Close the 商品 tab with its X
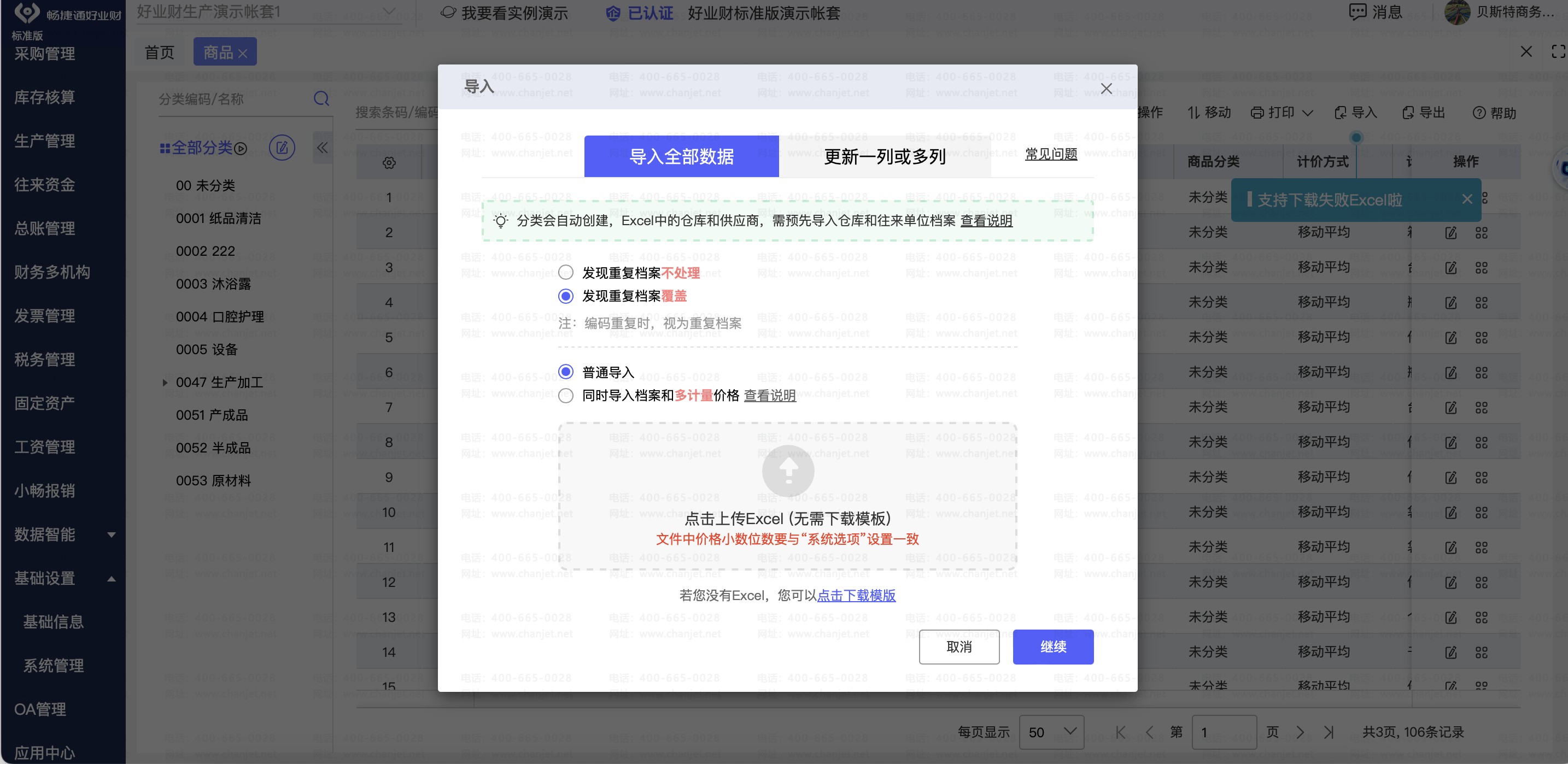This screenshot has height=764, width=1568. [x=243, y=54]
